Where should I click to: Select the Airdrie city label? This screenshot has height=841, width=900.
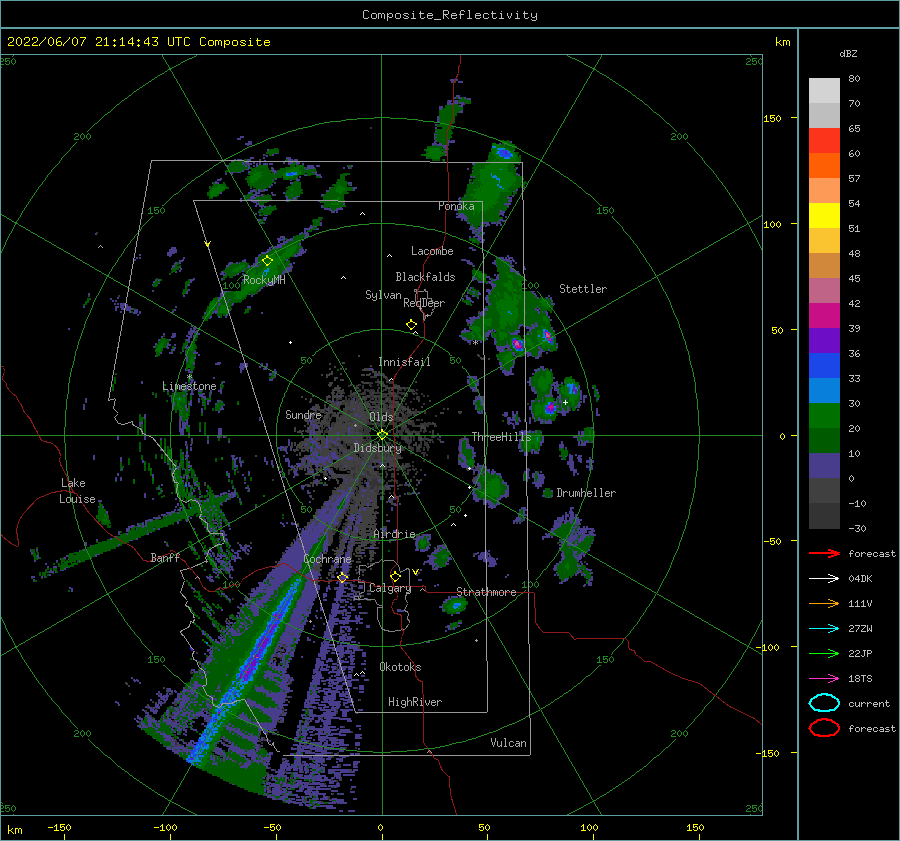click(394, 534)
